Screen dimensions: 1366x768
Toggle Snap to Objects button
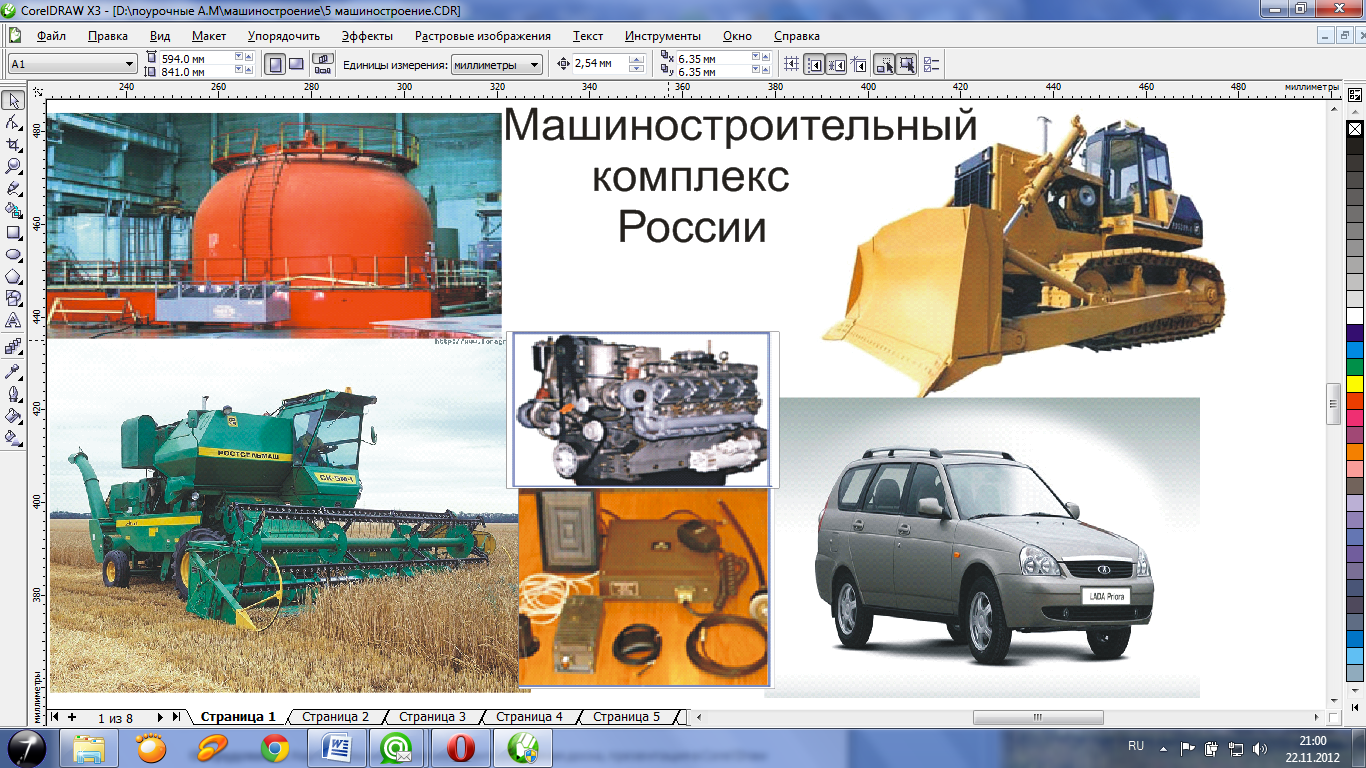(837, 64)
